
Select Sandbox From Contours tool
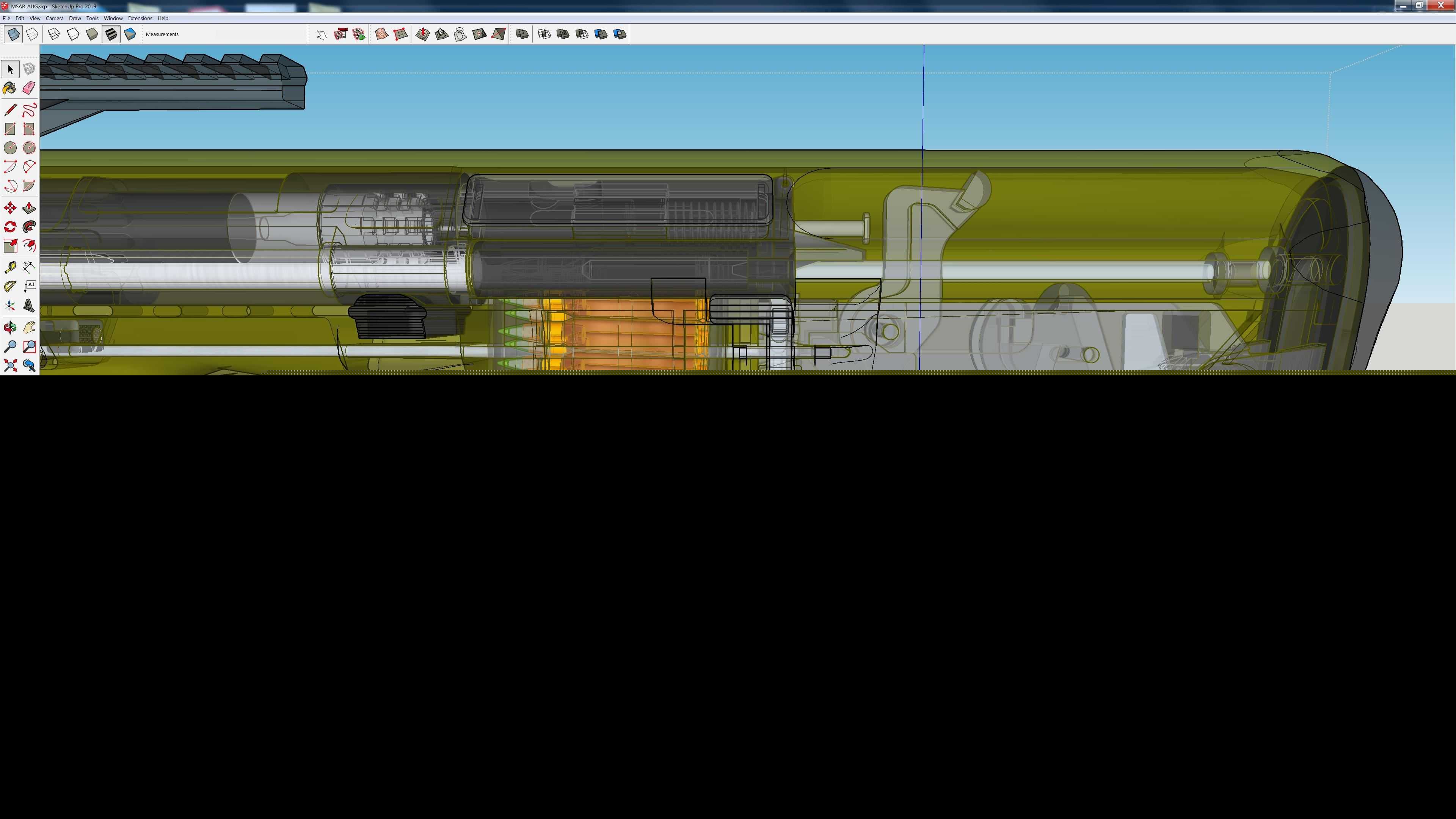pos(381,35)
